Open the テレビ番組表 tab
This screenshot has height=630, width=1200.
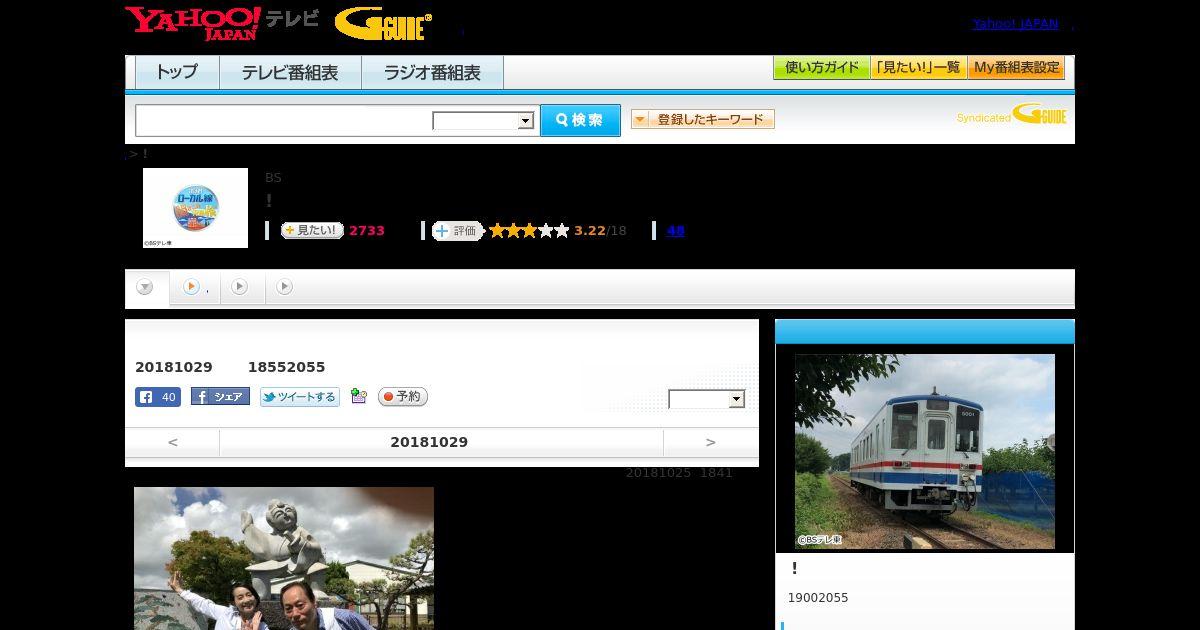290,73
